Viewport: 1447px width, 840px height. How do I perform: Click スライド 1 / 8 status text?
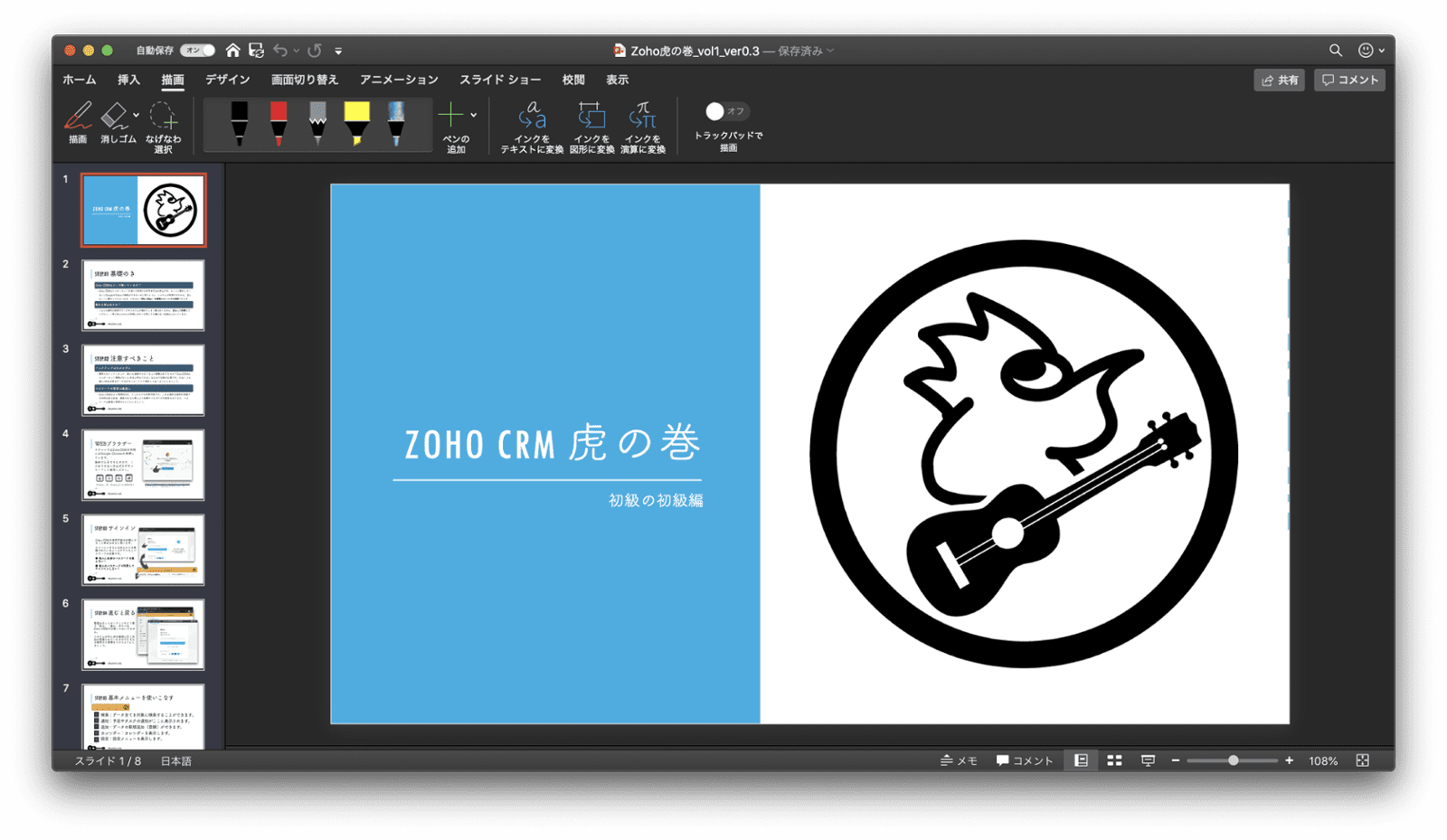coord(108,761)
